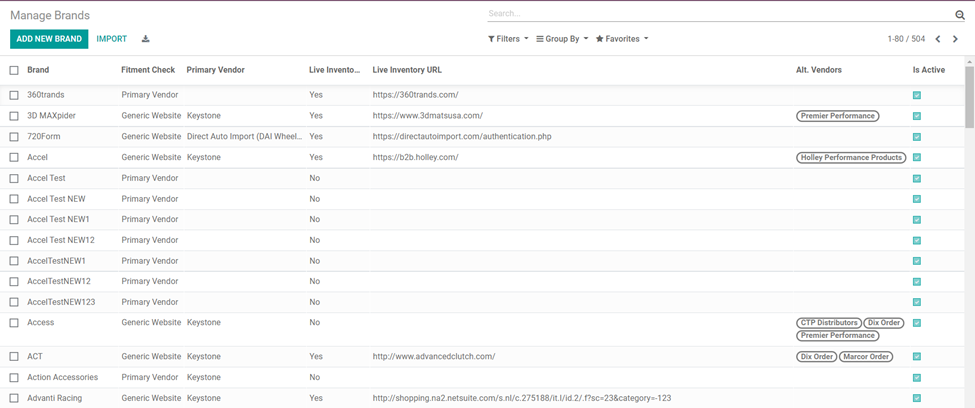Select the Advanti Racing row checkbox
This screenshot has height=408, width=975.
(x=14, y=398)
